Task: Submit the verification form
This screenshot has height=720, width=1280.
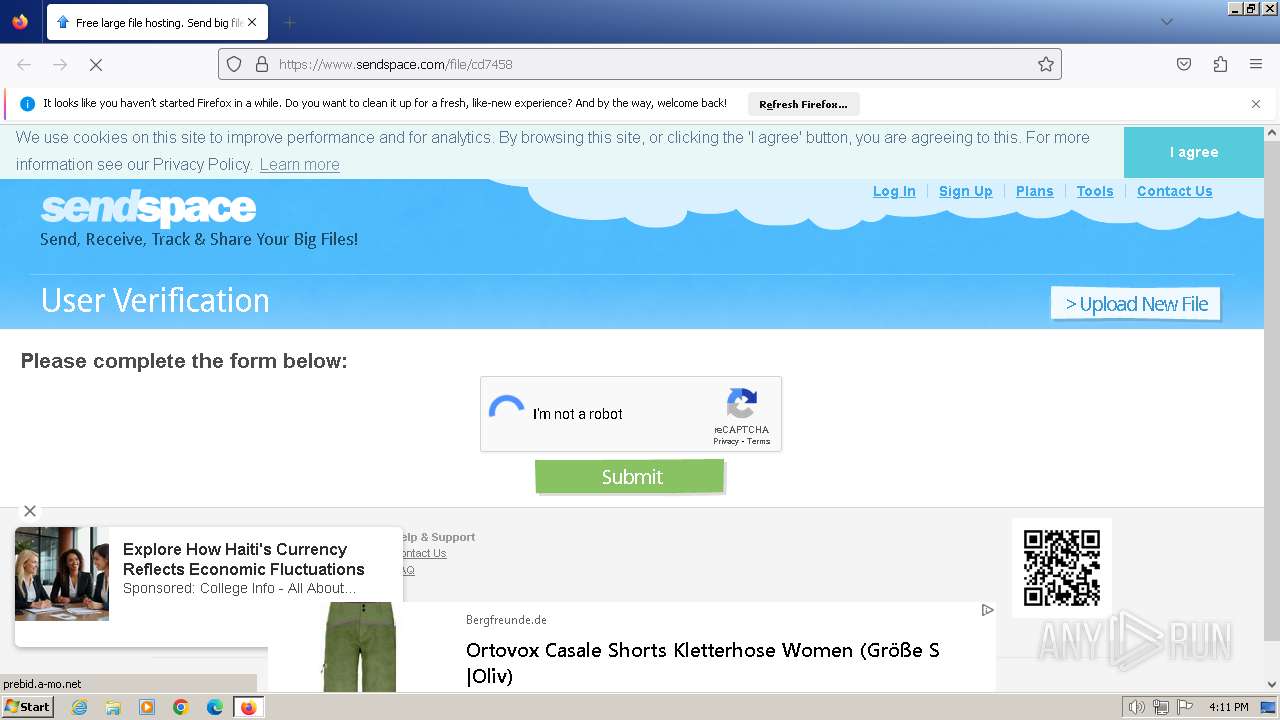Action: point(630,476)
